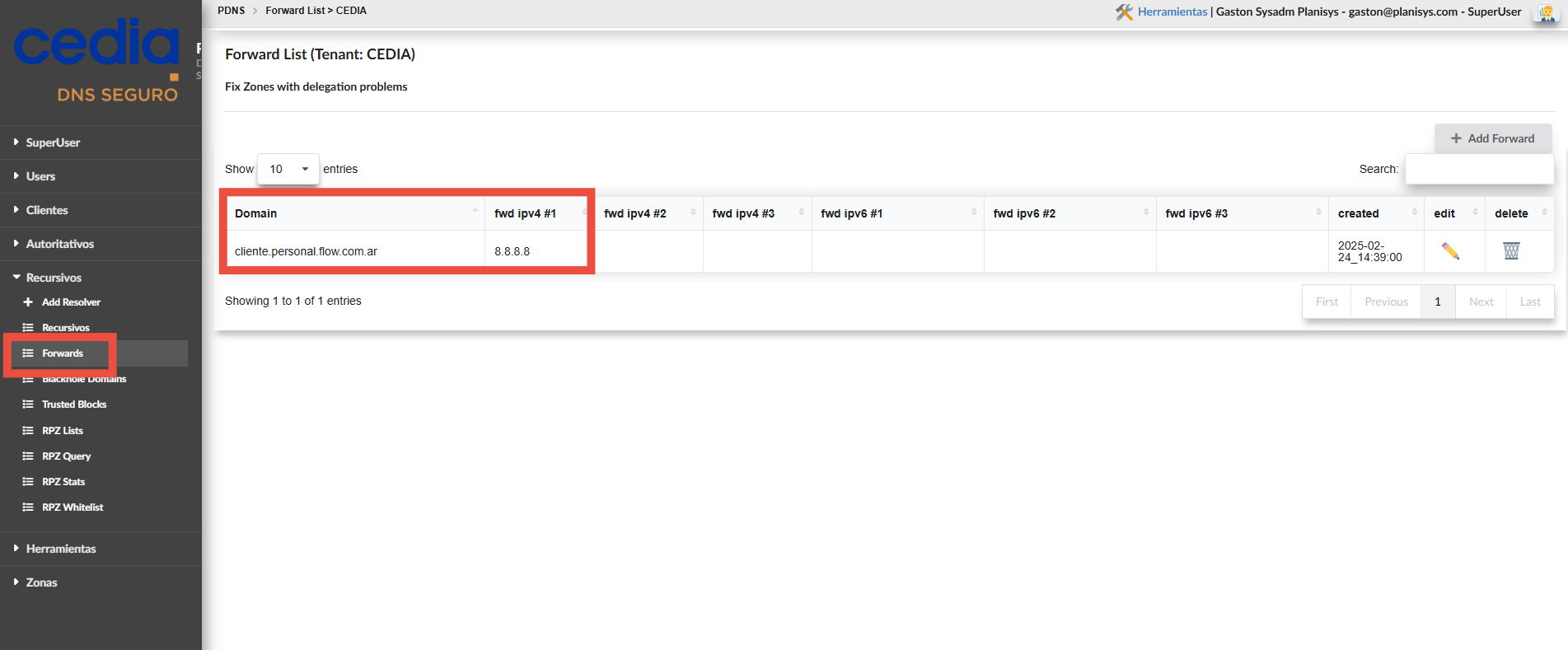Click the Herramientas tools icon in header
The width and height of the screenshot is (1568, 650).
tap(1124, 12)
